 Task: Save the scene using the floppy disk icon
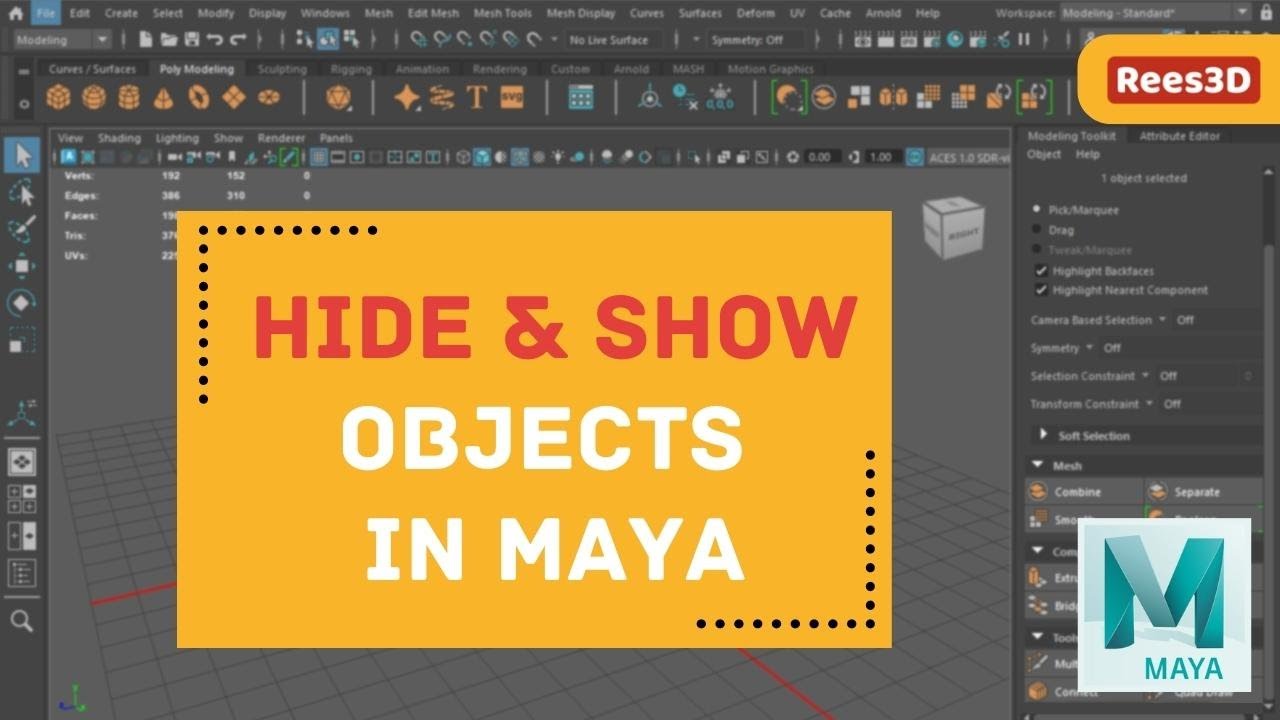tap(190, 40)
